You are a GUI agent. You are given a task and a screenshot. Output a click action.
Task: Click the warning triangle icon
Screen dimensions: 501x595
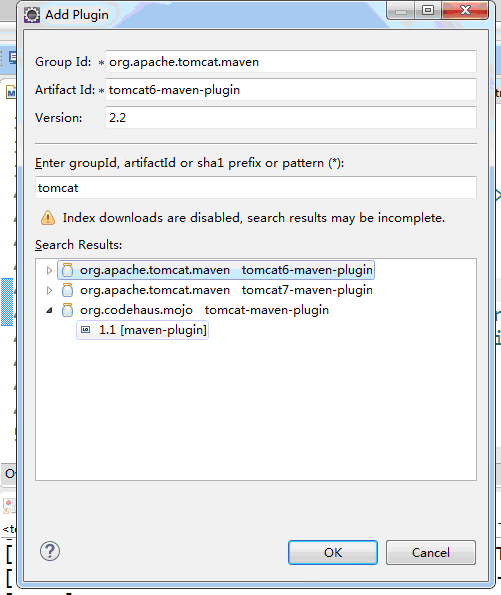coord(48,218)
